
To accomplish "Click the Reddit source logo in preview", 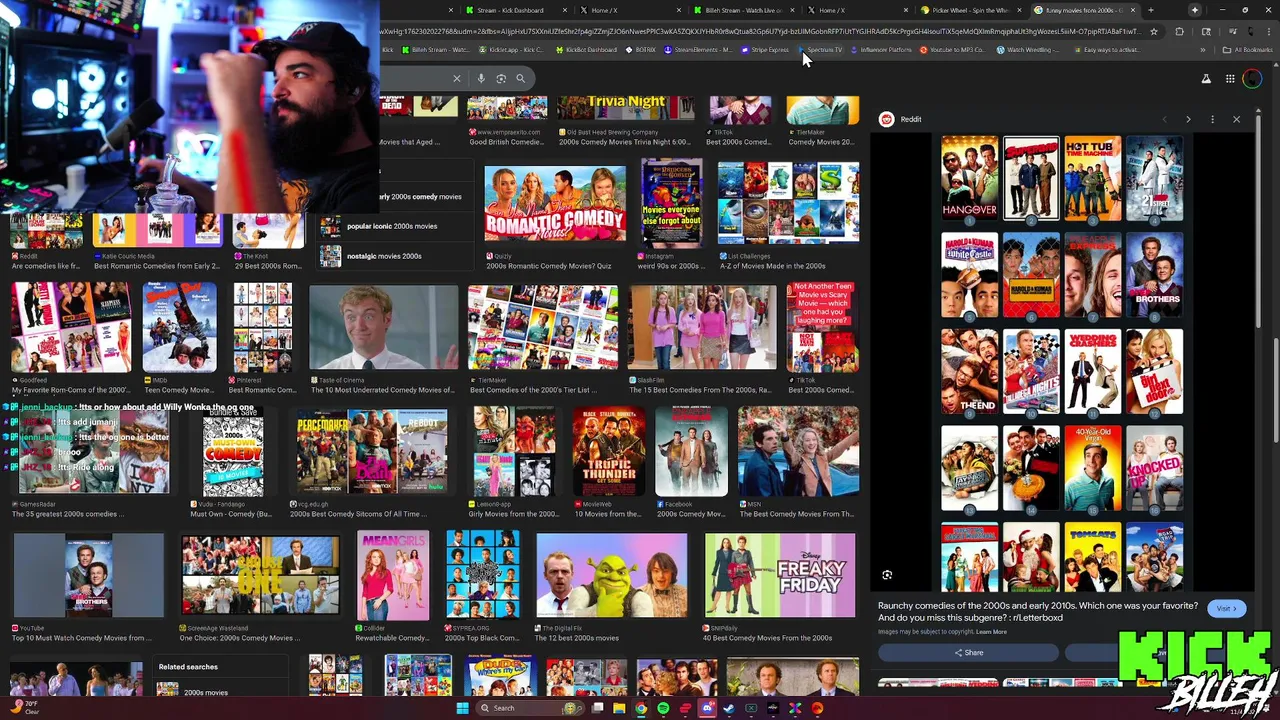I will click(x=886, y=119).
